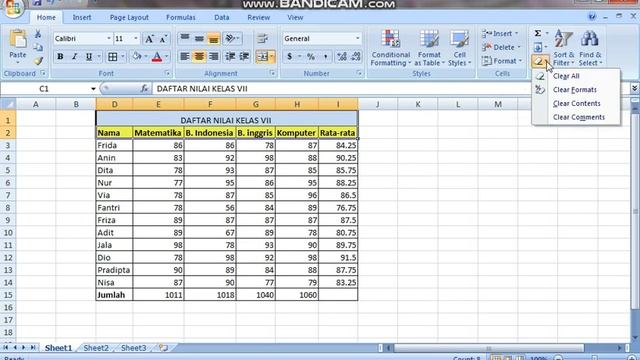This screenshot has height=360, width=640.
Task: Click the Borders icon
Action: coord(113,57)
